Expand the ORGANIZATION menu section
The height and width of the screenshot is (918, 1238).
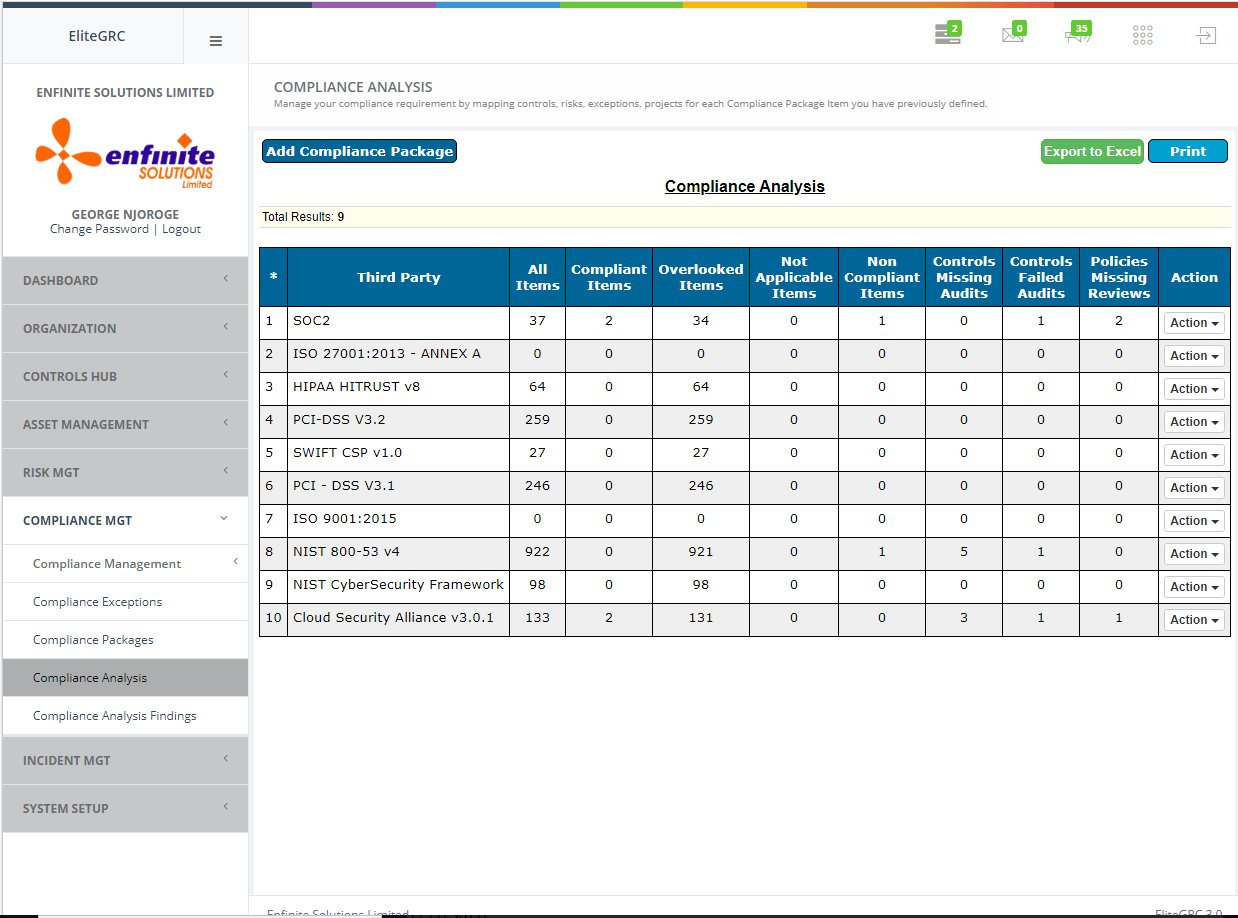(x=125, y=328)
